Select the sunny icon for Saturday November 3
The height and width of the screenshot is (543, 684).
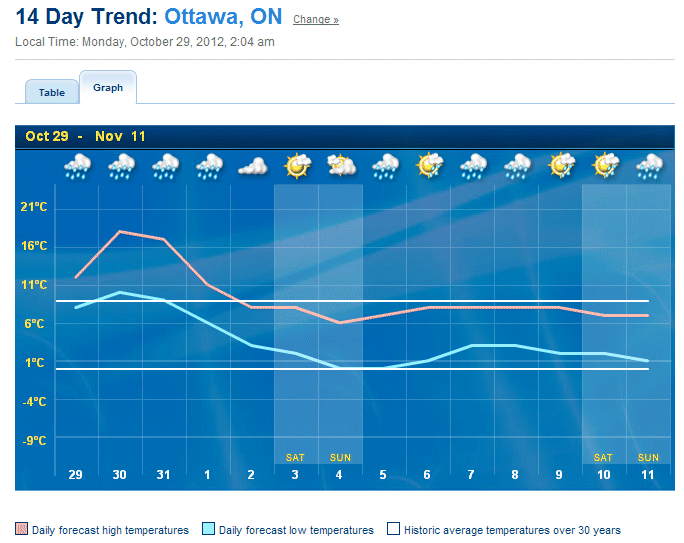297,165
